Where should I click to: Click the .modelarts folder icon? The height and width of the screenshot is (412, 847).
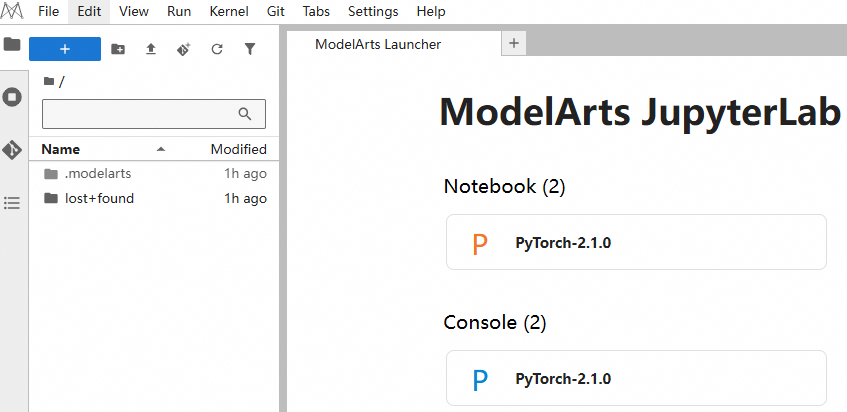(x=51, y=174)
